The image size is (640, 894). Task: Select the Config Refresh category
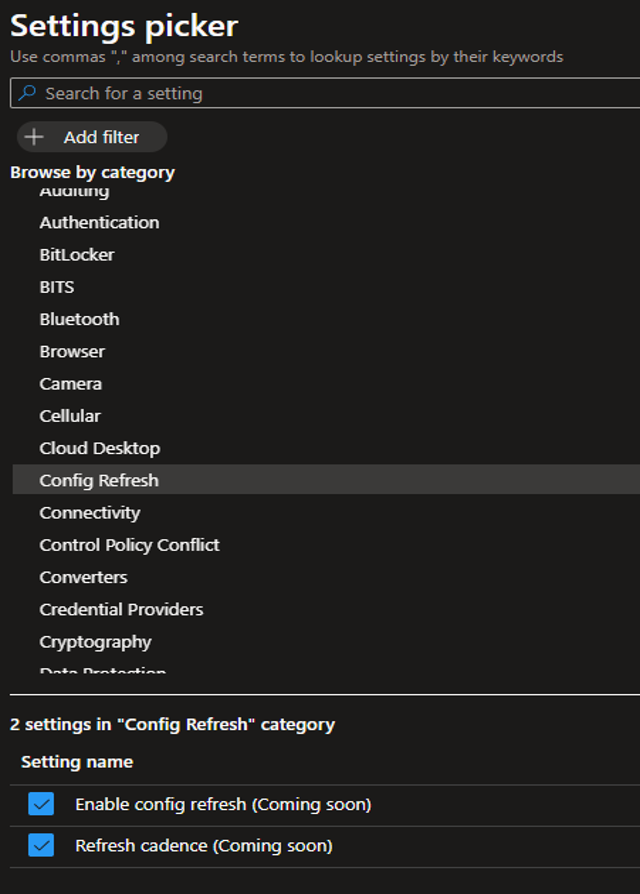coord(99,480)
